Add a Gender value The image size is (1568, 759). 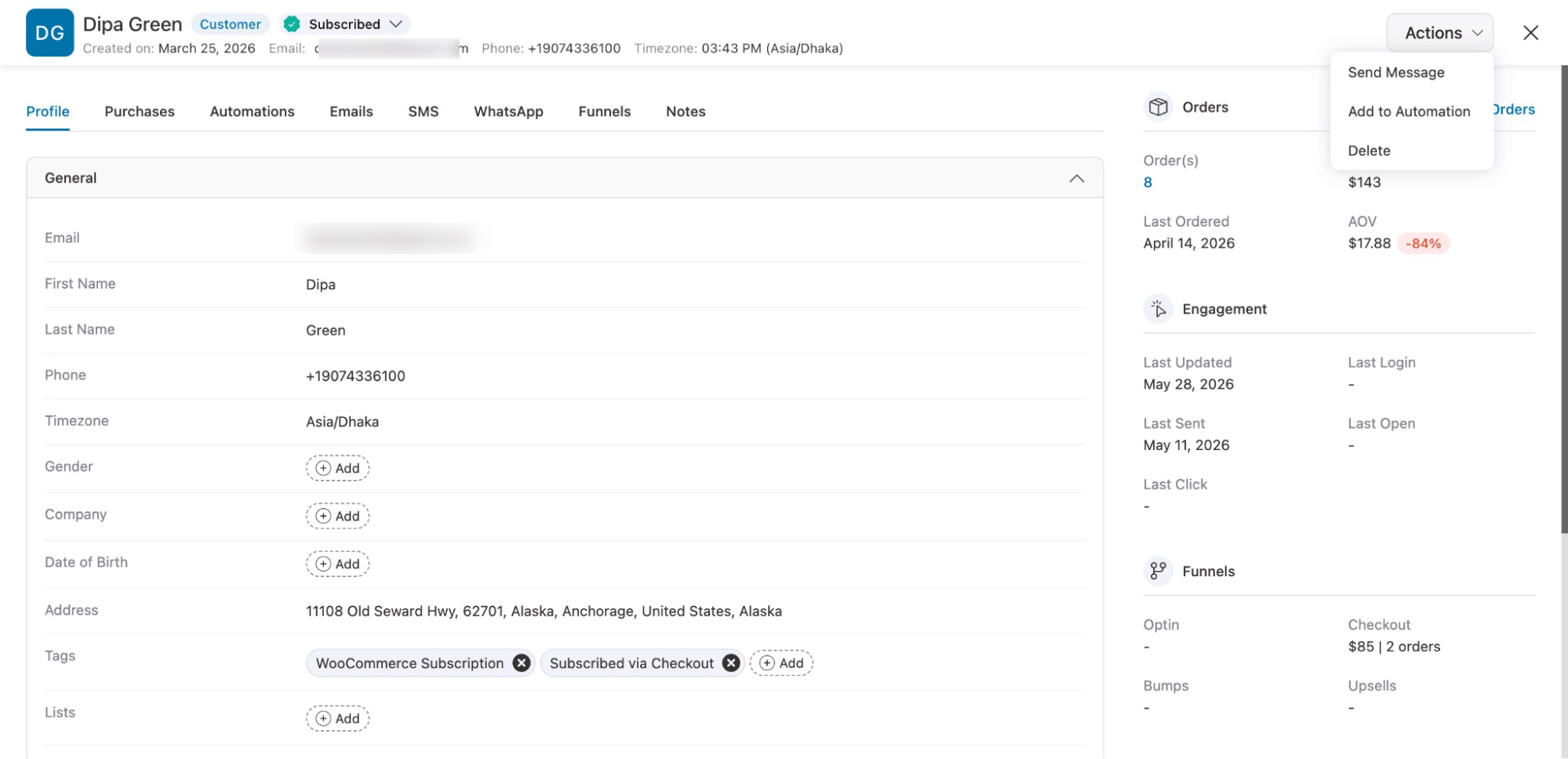click(337, 468)
